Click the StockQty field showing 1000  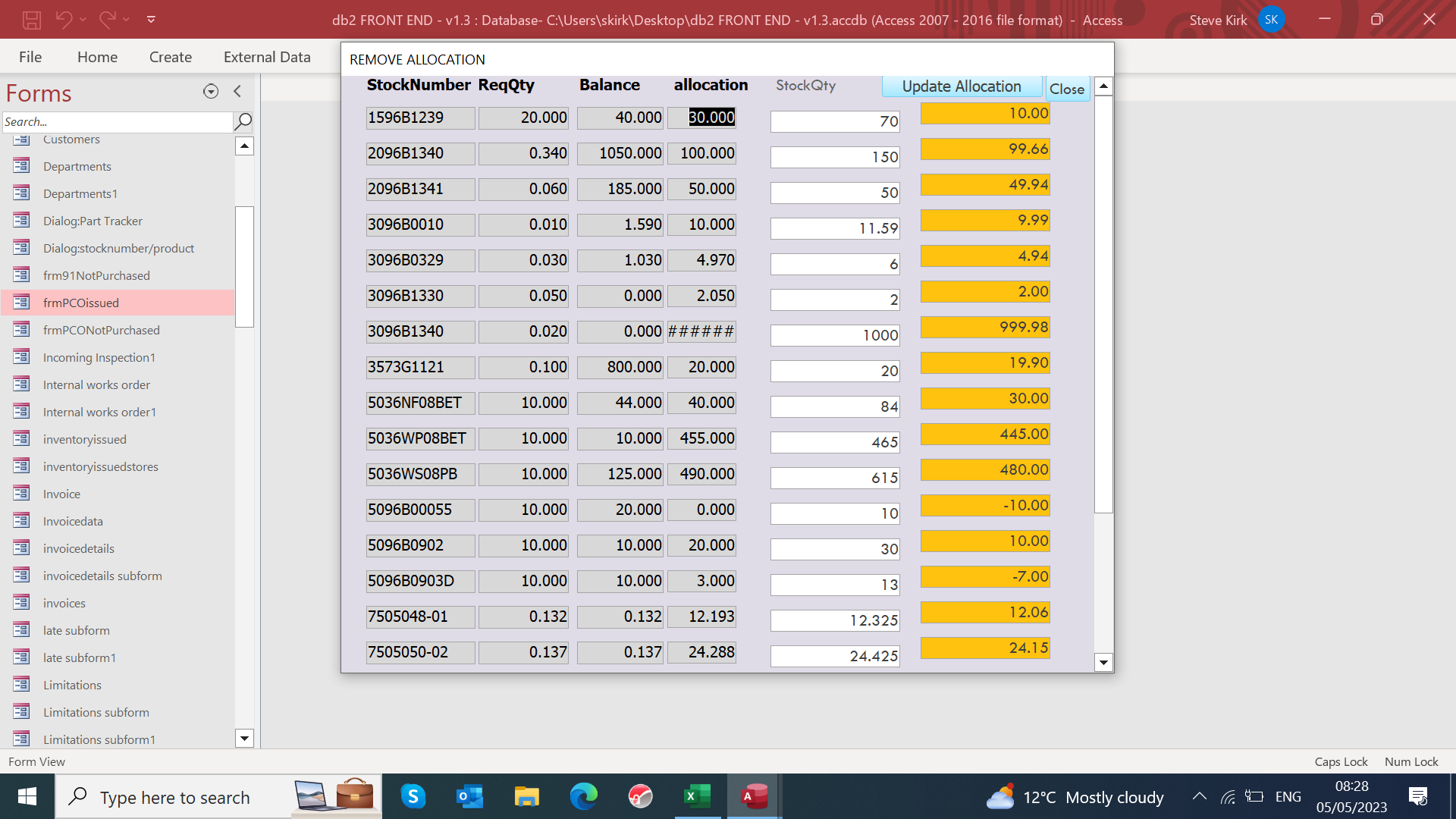pyautogui.click(x=835, y=335)
